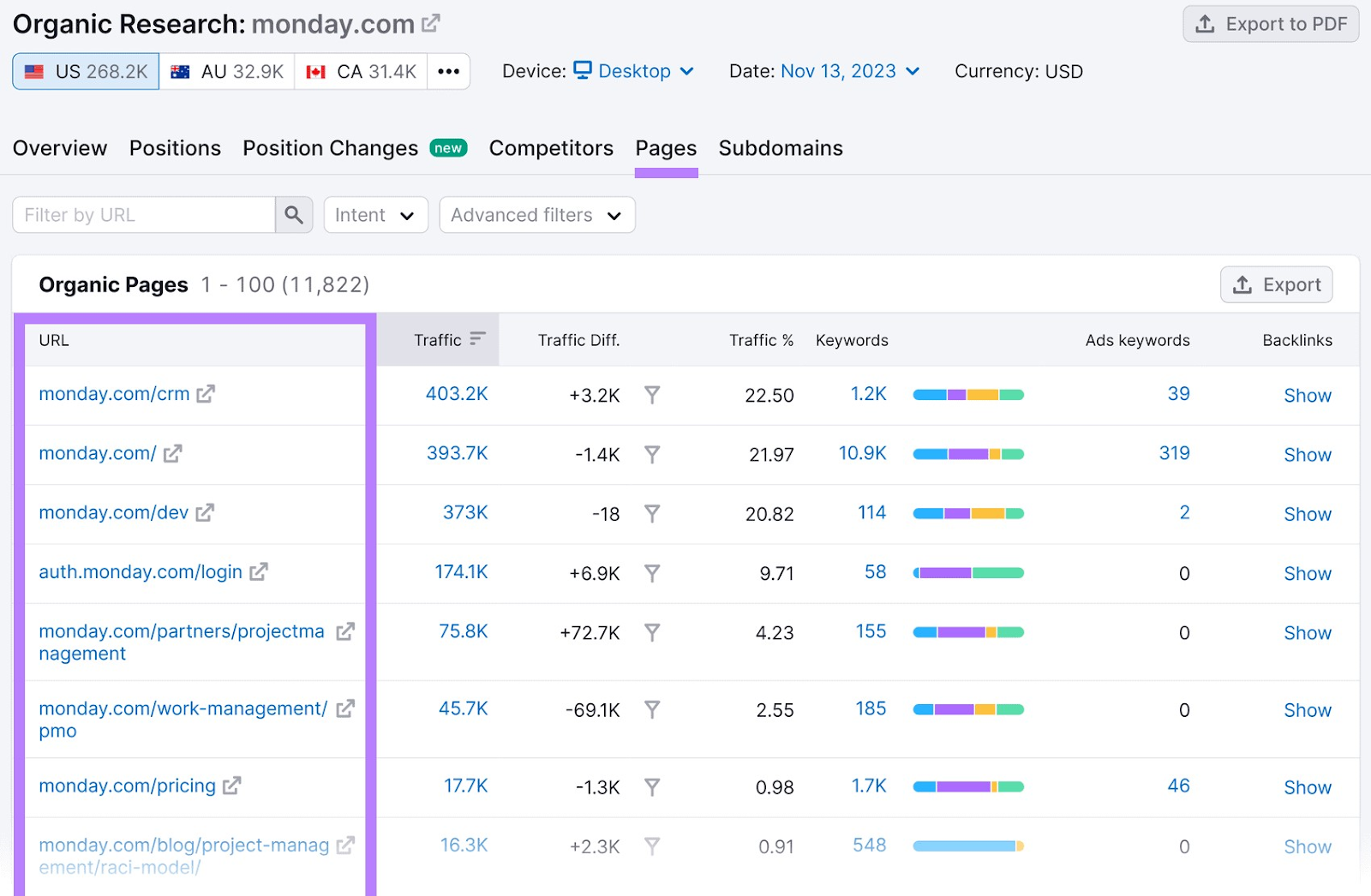Open the external link icon beside the monday.com title
Image resolution: width=1371 pixels, height=896 pixels.
coord(431,24)
